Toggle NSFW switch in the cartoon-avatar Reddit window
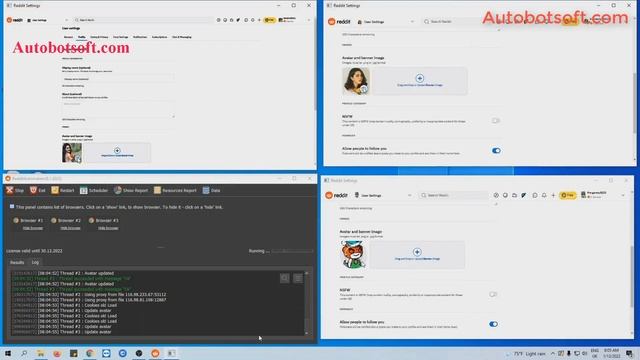The width and height of the screenshot is (640, 360). (x=493, y=294)
